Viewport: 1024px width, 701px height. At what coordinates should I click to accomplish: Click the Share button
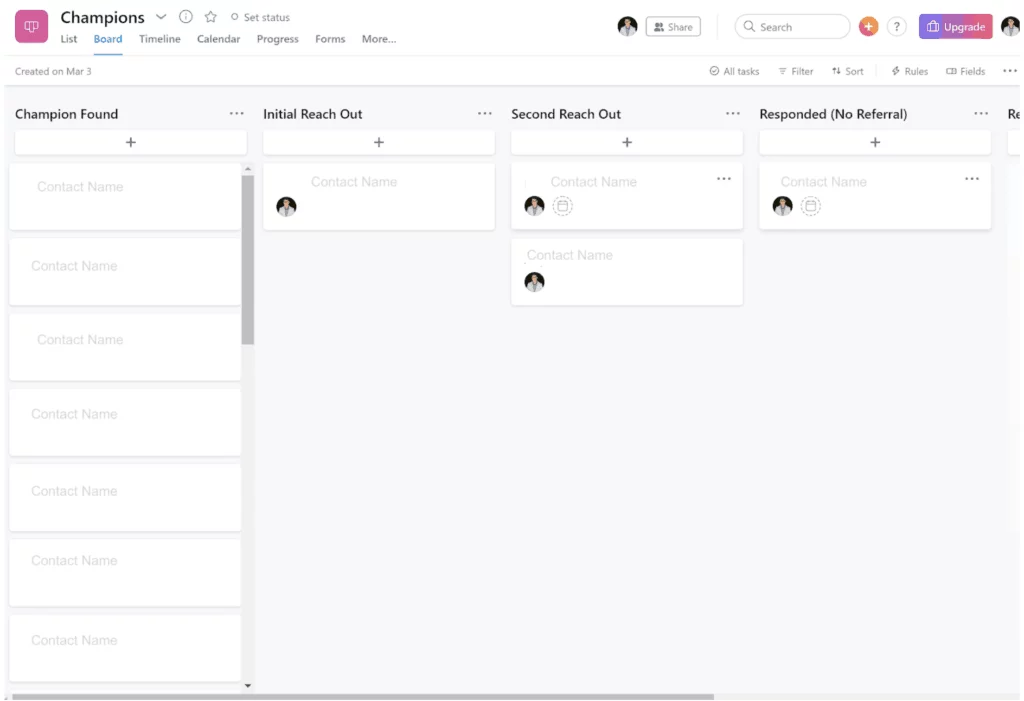tap(673, 27)
